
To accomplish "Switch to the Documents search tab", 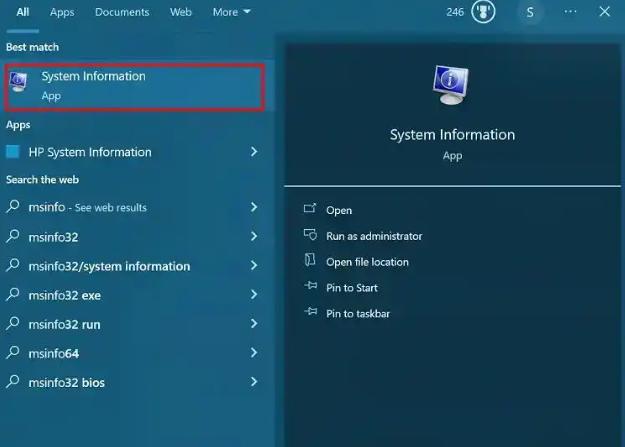I will tap(122, 12).
